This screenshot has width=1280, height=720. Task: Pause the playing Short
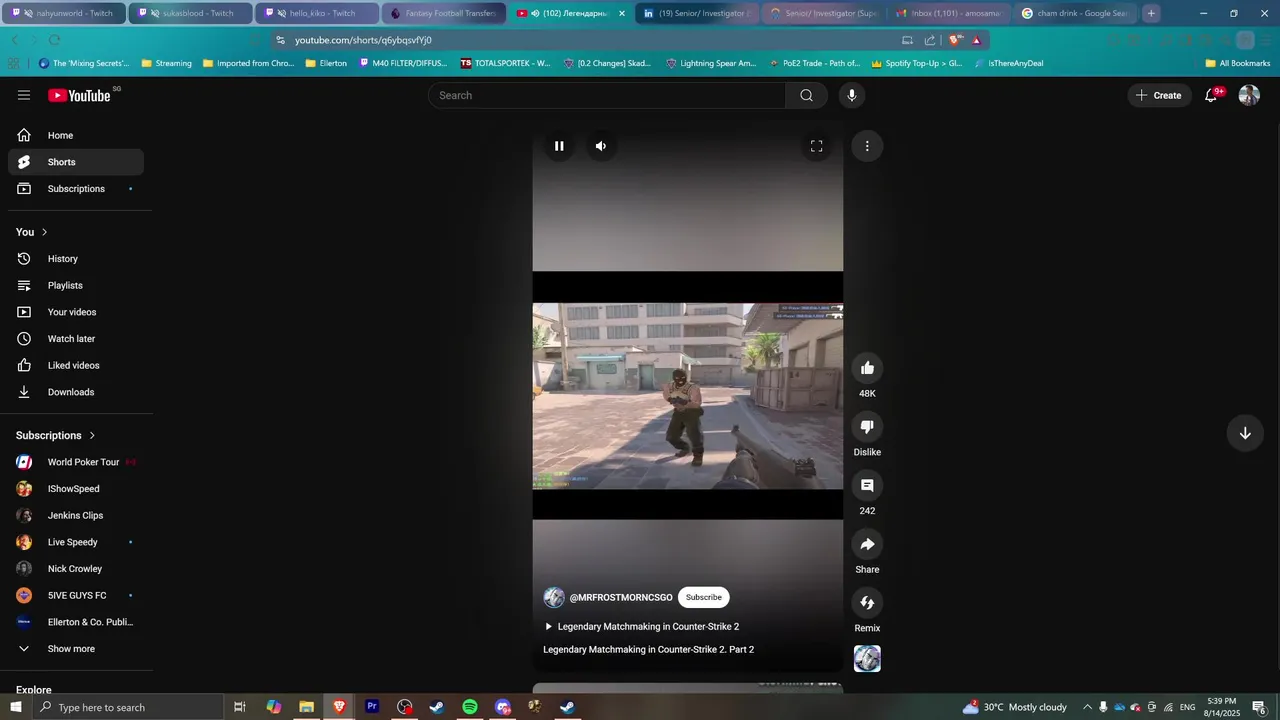(x=559, y=146)
